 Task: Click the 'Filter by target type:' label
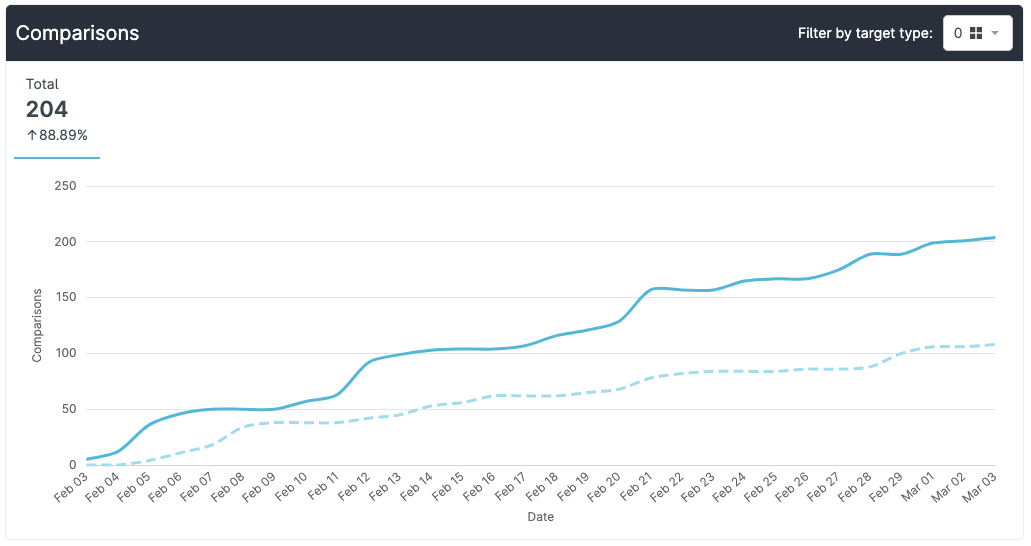coord(865,33)
